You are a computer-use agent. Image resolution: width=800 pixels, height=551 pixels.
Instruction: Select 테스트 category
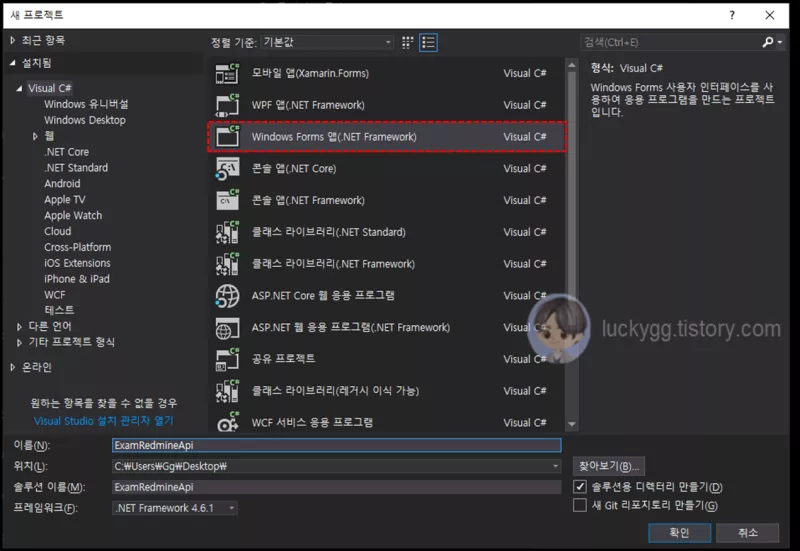59,310
